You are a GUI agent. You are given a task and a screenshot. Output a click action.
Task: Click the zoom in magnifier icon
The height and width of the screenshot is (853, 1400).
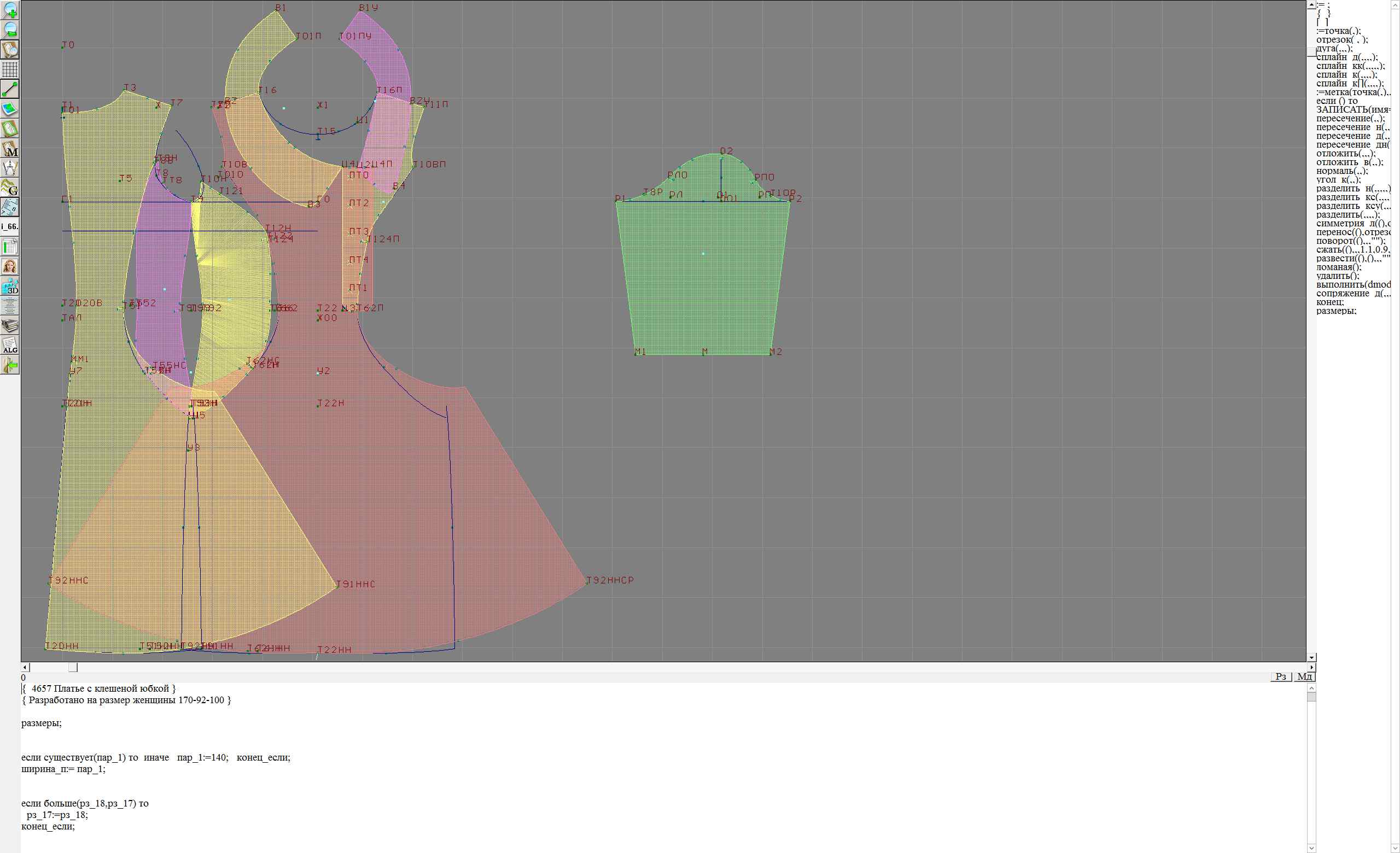10,10
